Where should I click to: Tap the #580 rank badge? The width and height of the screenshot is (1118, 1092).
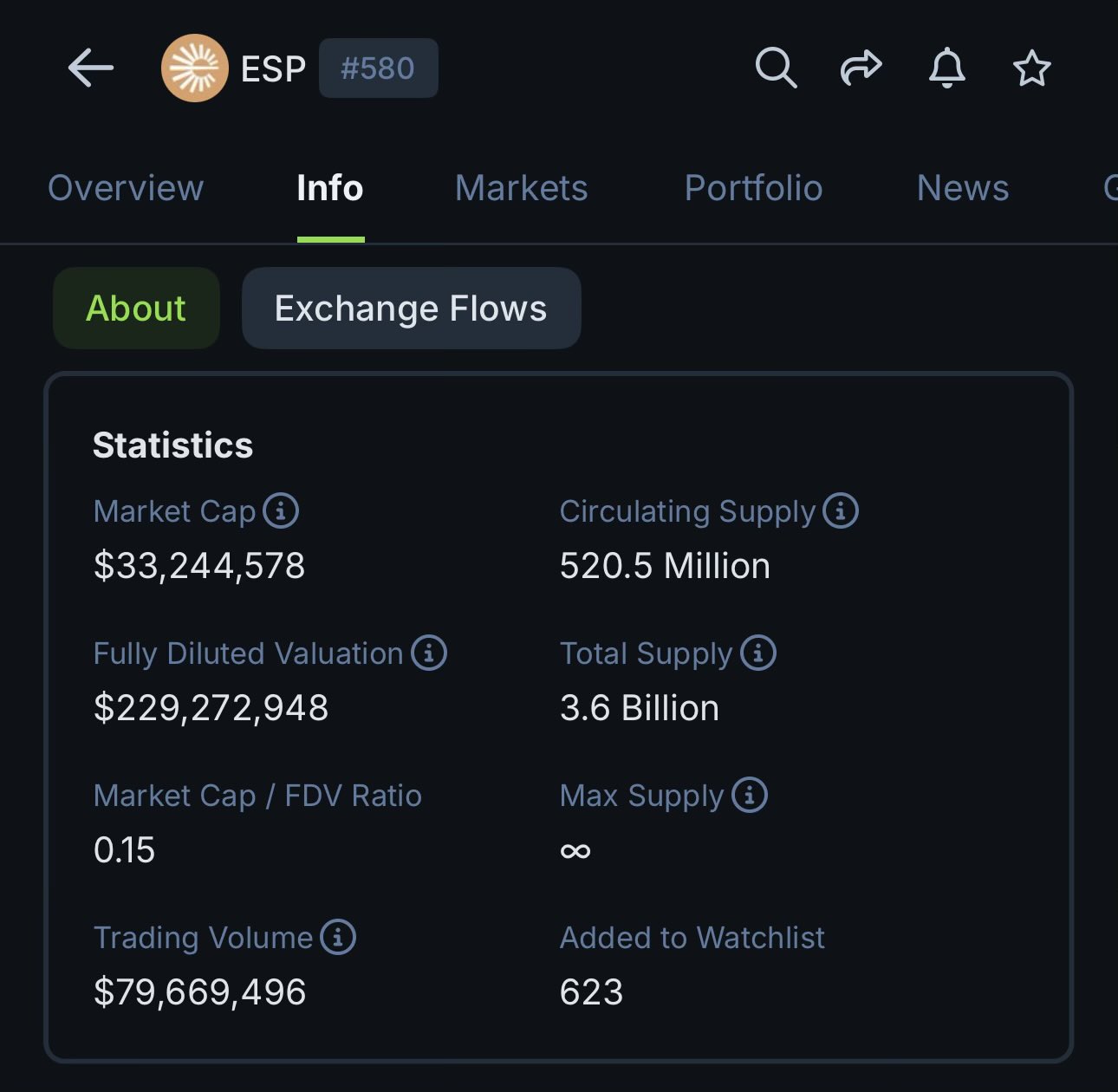[378, 68]
